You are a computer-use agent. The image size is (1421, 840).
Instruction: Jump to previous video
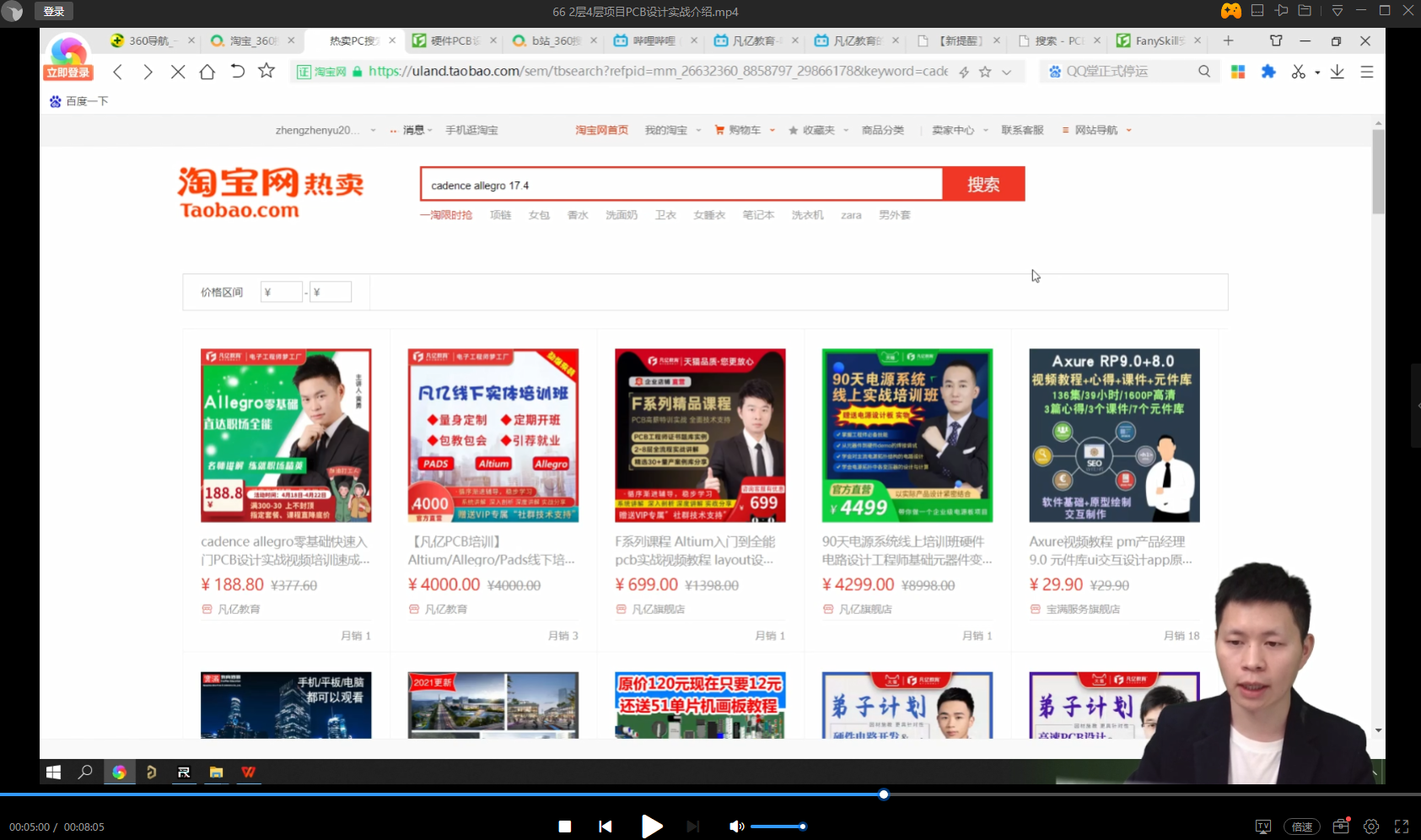pyautogui.click(x=606, y=827)
